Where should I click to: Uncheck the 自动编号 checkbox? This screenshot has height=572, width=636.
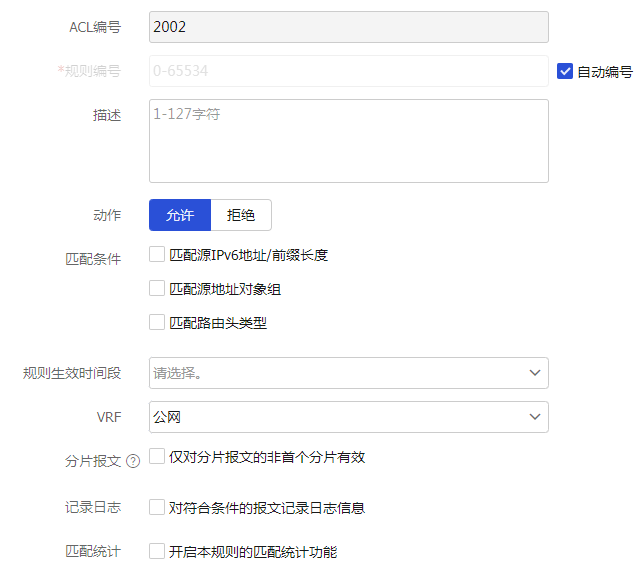(565, 72)
